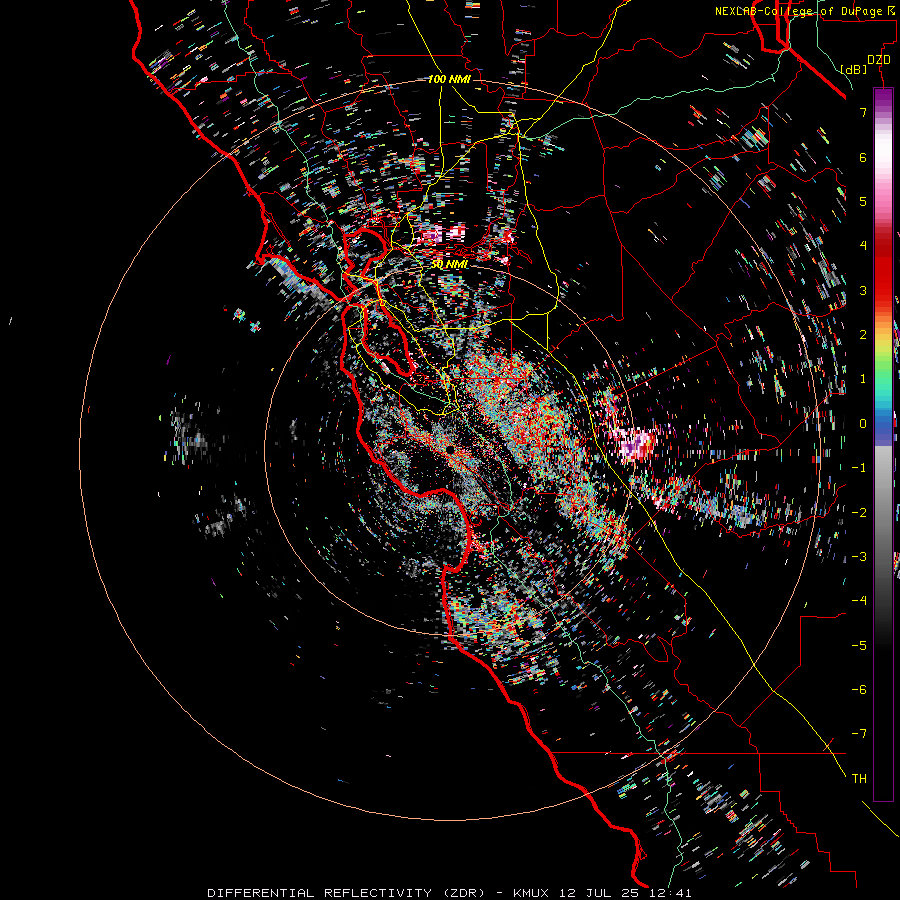Click the -5 value on the color scale
900x900 pixels.
(859, 646)
